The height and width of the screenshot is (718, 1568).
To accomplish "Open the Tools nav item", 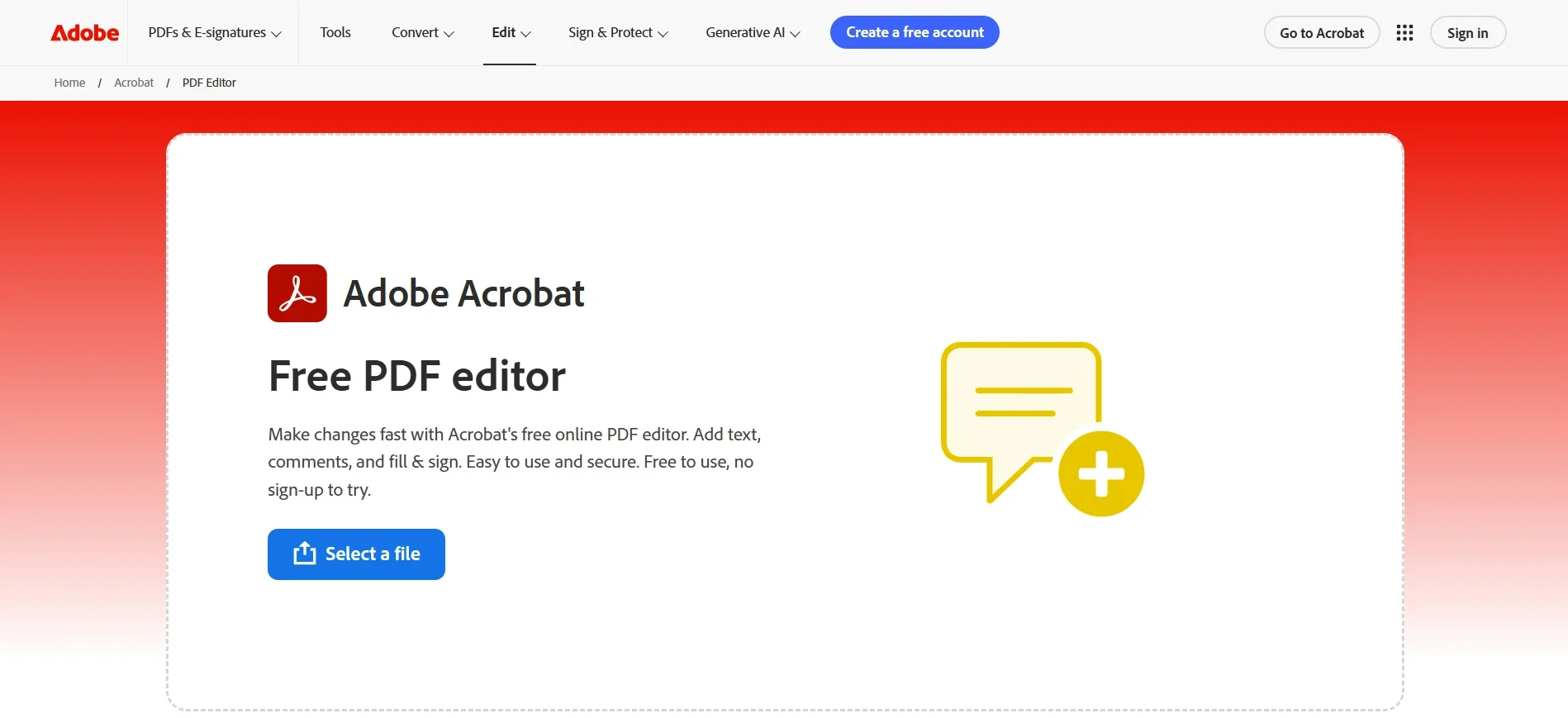I will click(335, 33).
